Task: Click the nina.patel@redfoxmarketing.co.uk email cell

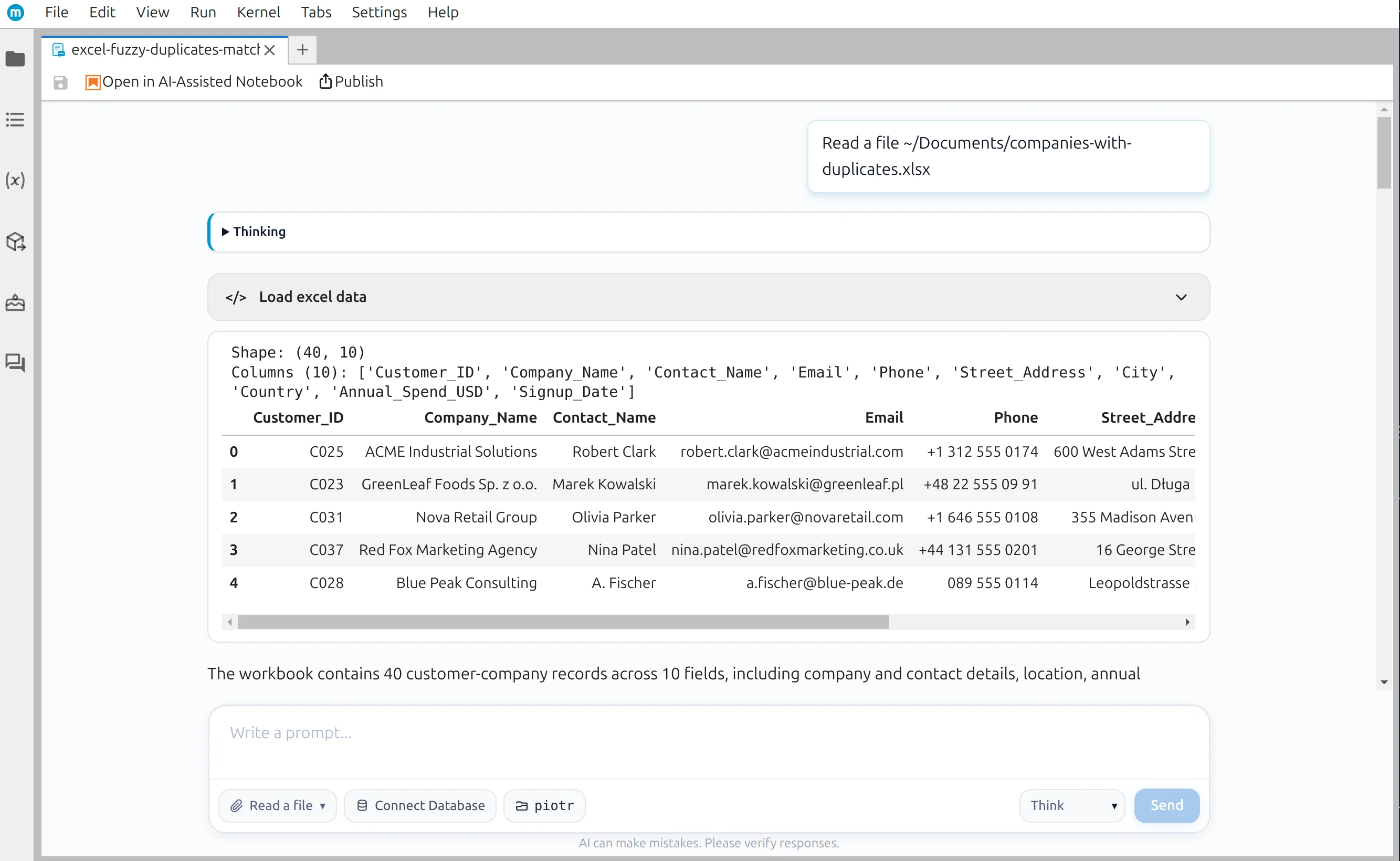Action: (x=787, y=550)
